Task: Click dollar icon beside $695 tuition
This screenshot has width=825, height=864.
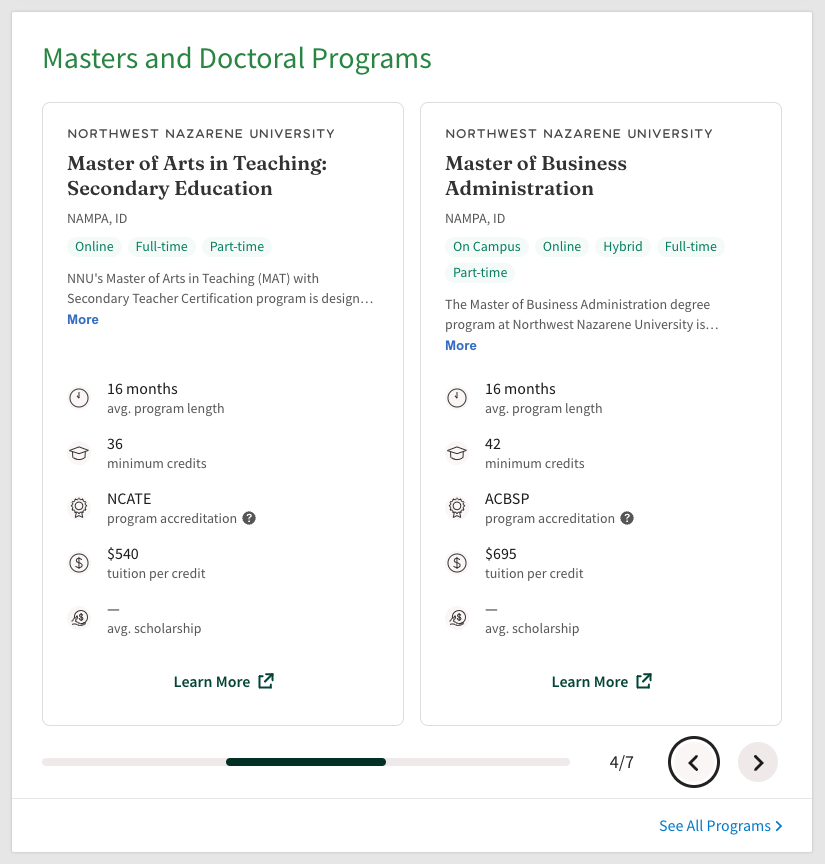Action: click(x=457, y=563)
